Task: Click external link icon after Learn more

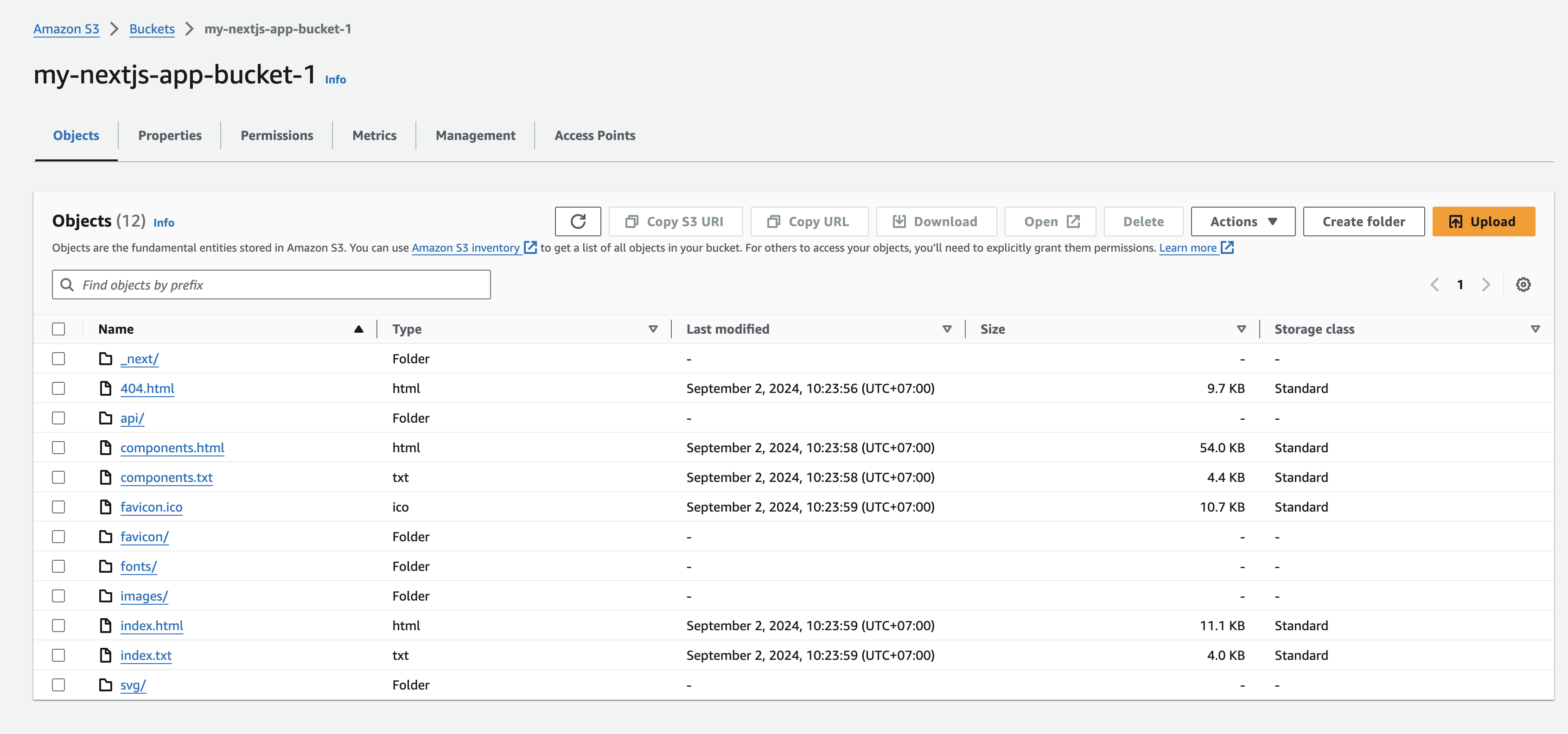Action: pos(1227,247)
